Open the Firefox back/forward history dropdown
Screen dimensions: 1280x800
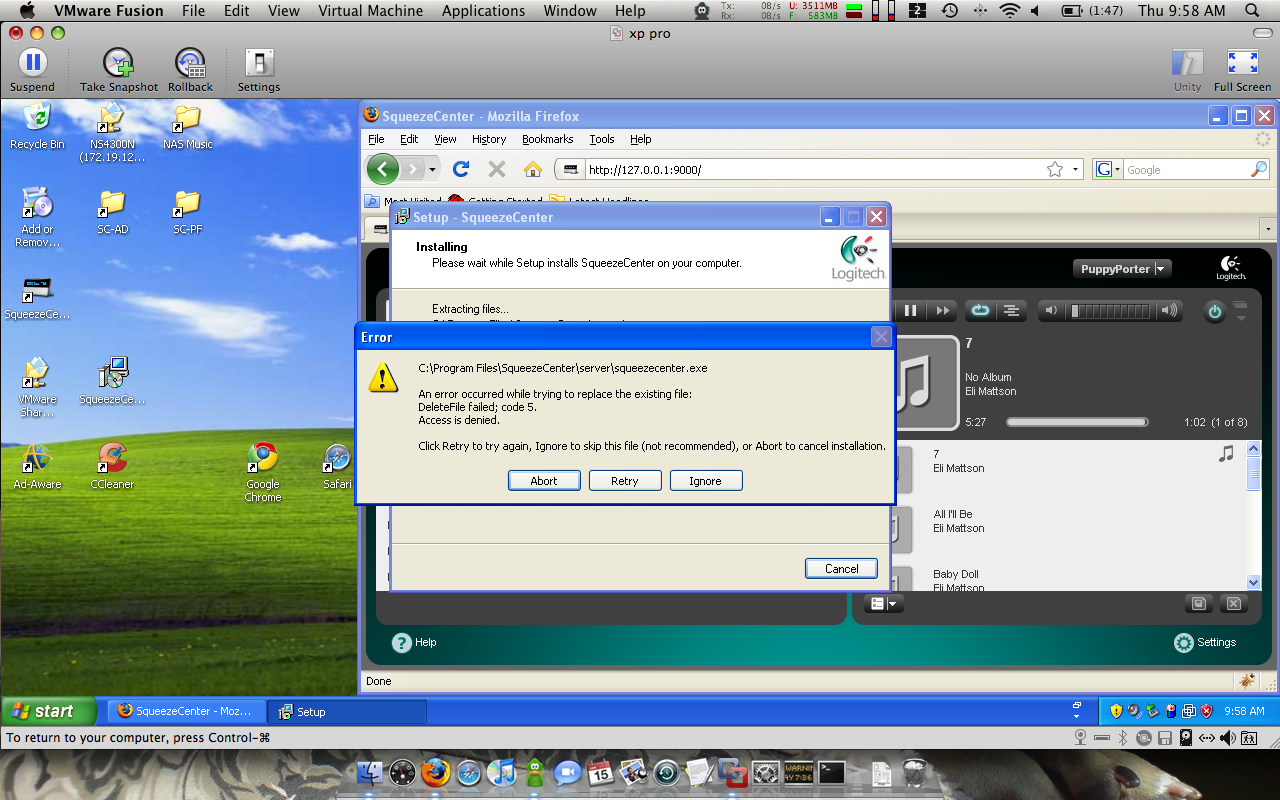click(x=433, y=170)
